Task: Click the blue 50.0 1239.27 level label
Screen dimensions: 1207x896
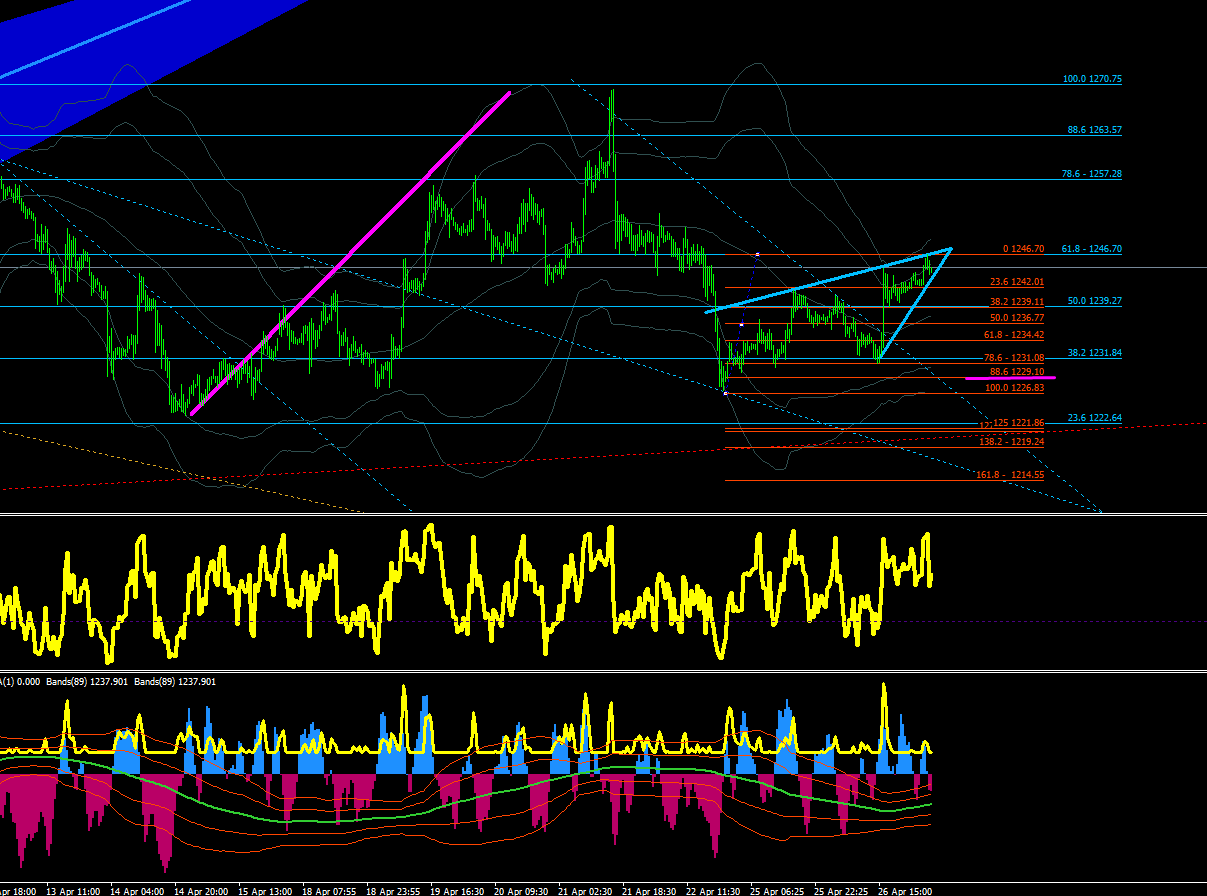Action: 1094,300
